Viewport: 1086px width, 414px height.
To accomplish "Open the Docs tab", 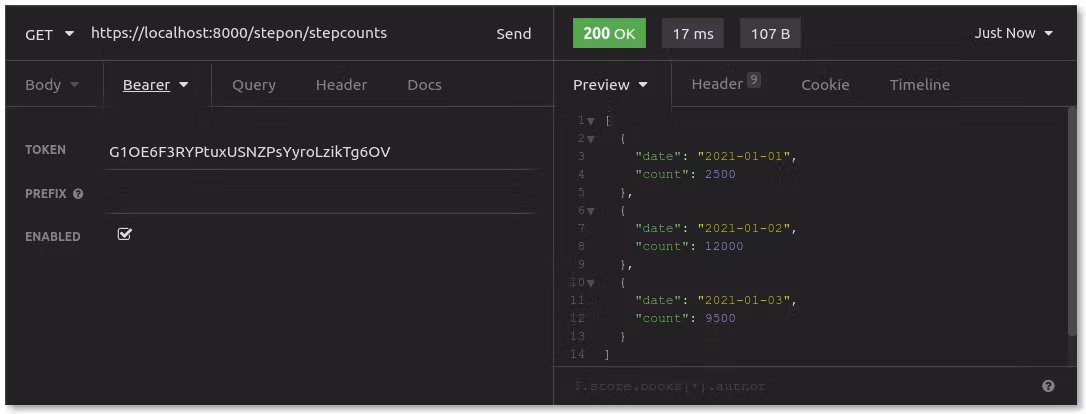I will pyautogui.click(x=424, y=85).
